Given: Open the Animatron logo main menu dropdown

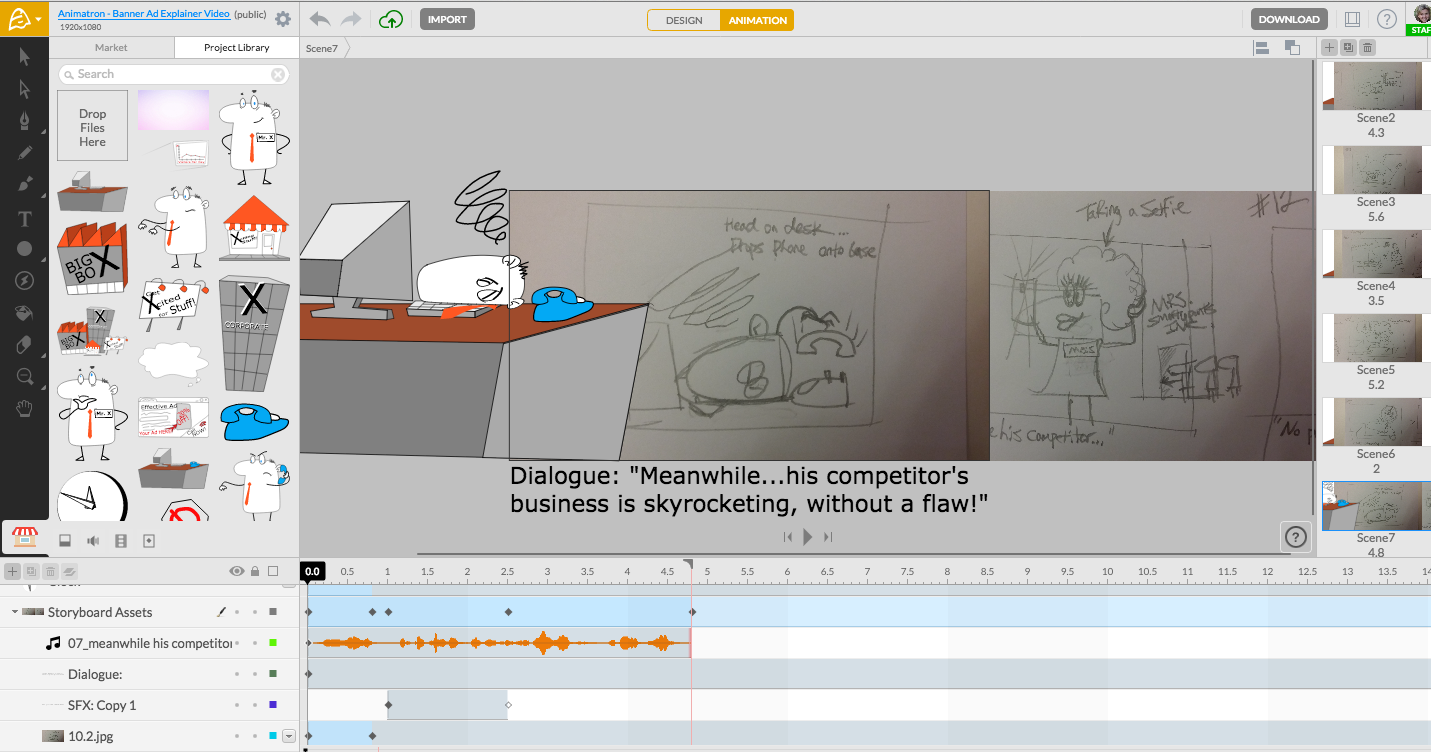Looking at the screenshot, I should coord(24,19).
